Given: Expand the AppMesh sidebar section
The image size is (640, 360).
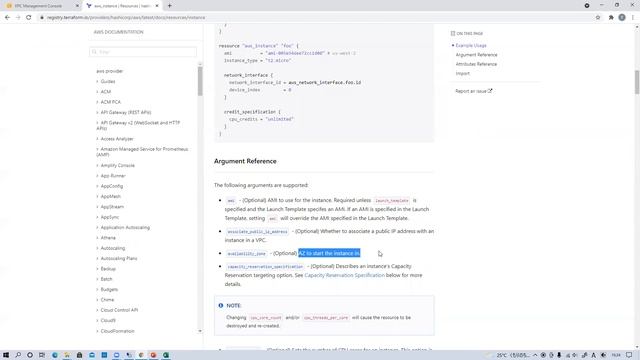Looking at the screenshot, I should coord(111,196).
